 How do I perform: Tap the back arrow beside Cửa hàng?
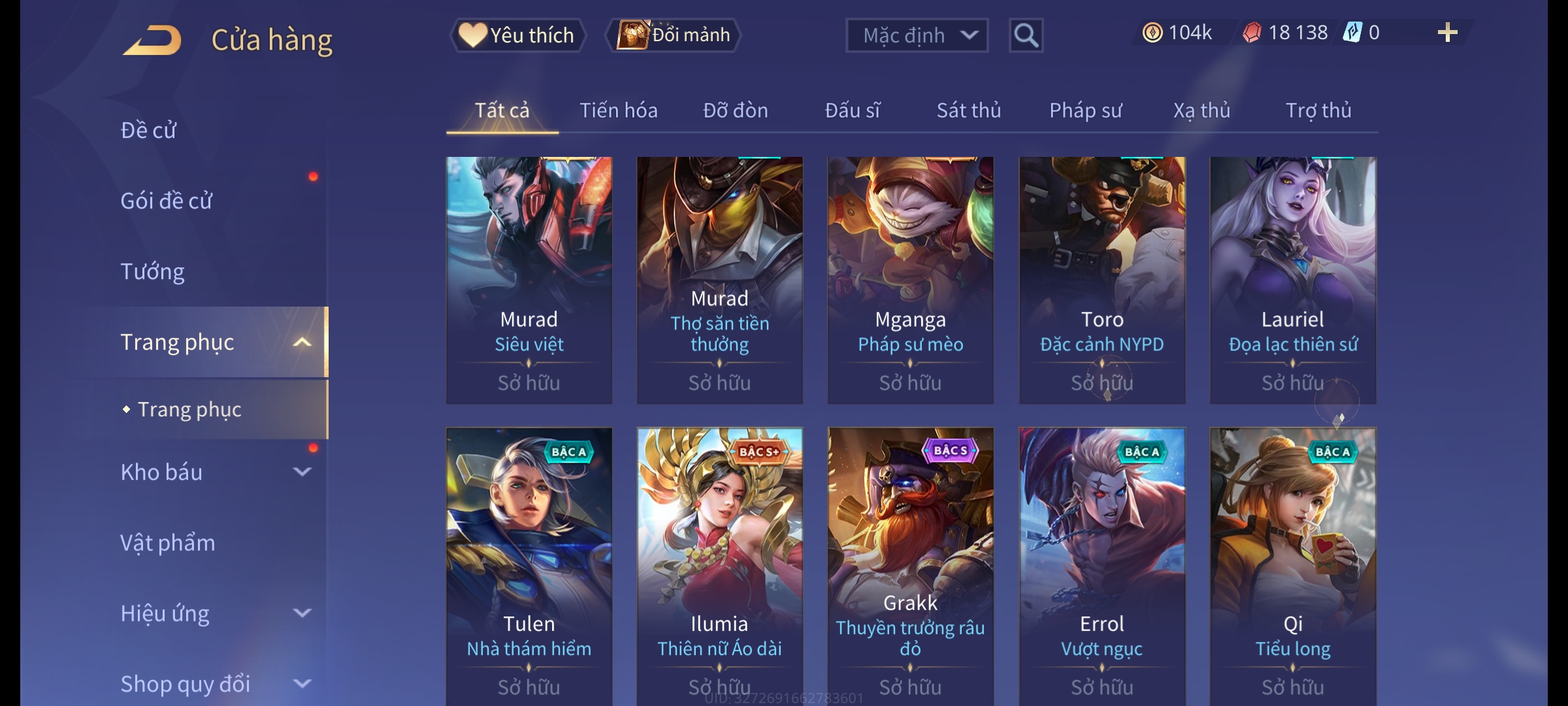coord(152,40)
